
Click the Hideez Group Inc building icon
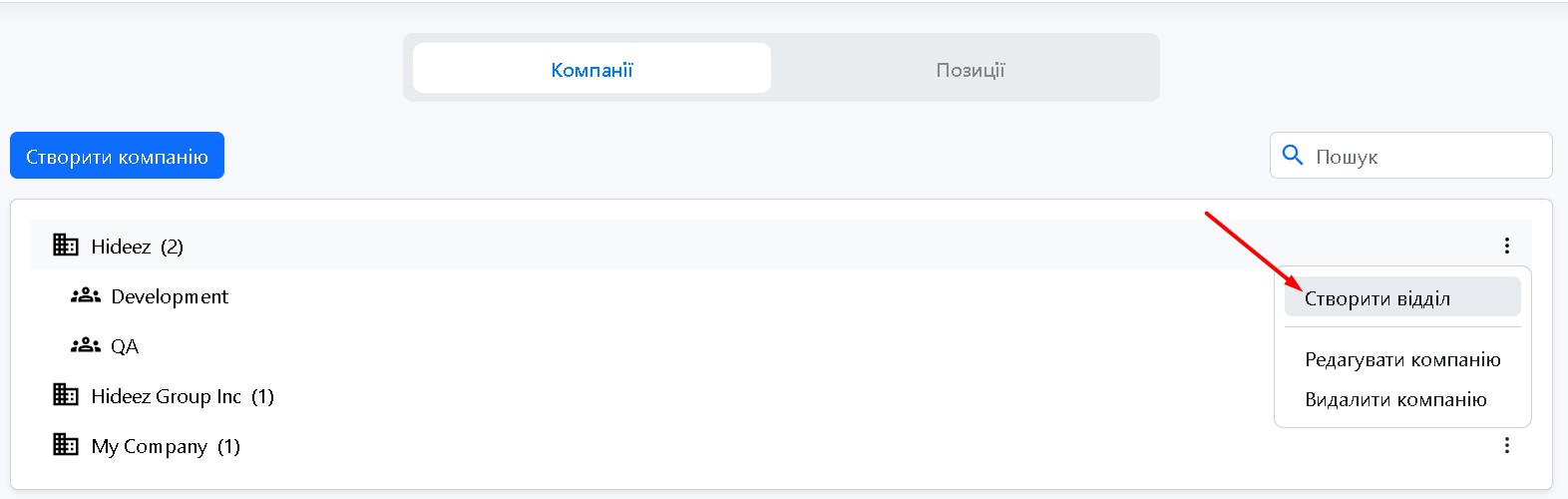pos(66,395)
